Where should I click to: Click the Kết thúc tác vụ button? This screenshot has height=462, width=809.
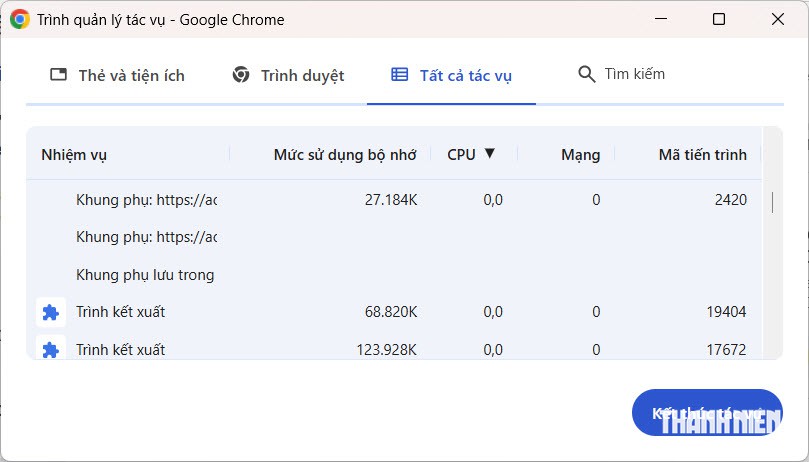point(707,412)
